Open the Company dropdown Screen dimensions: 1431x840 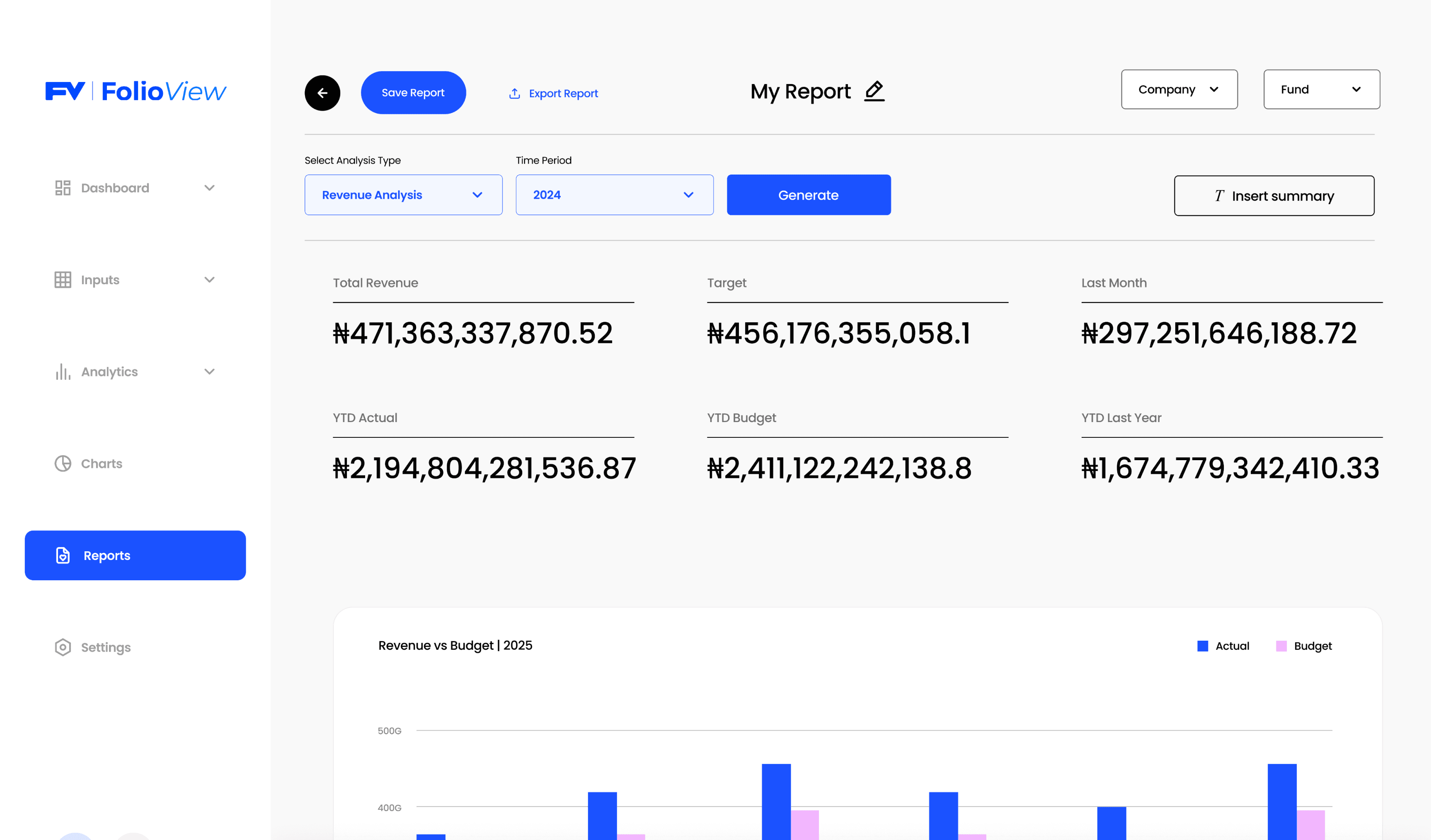coord(1179,89)
